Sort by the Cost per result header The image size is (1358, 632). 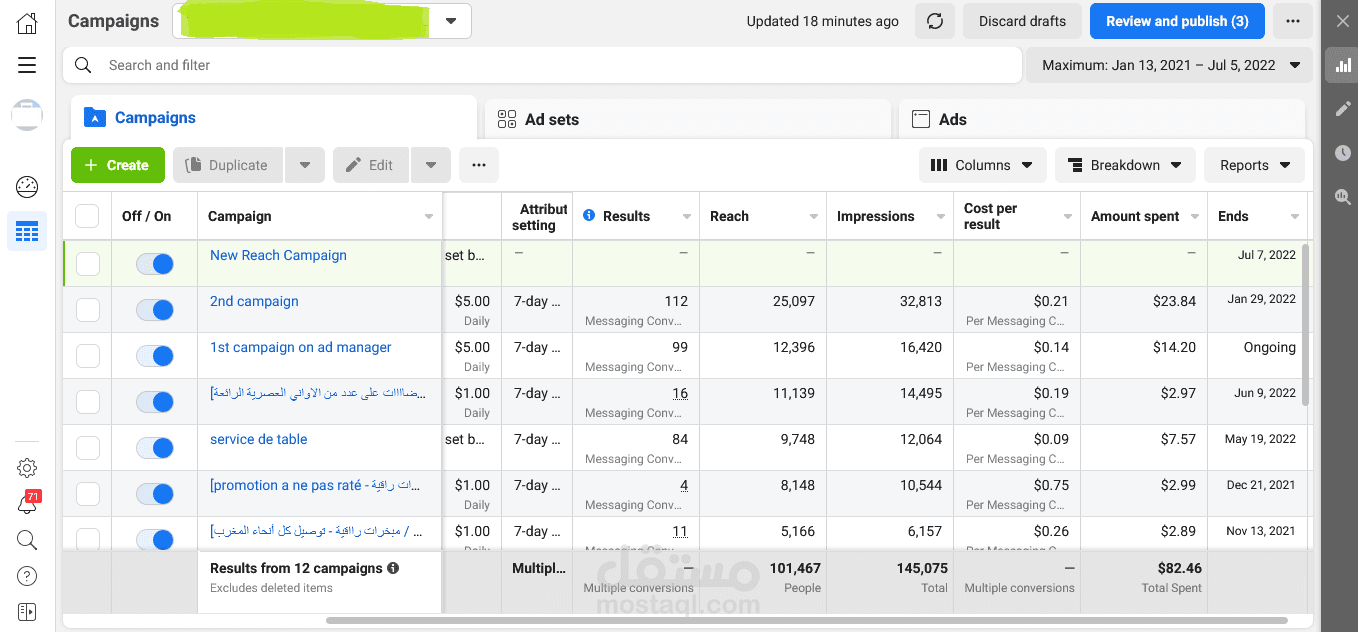(991, 216)
